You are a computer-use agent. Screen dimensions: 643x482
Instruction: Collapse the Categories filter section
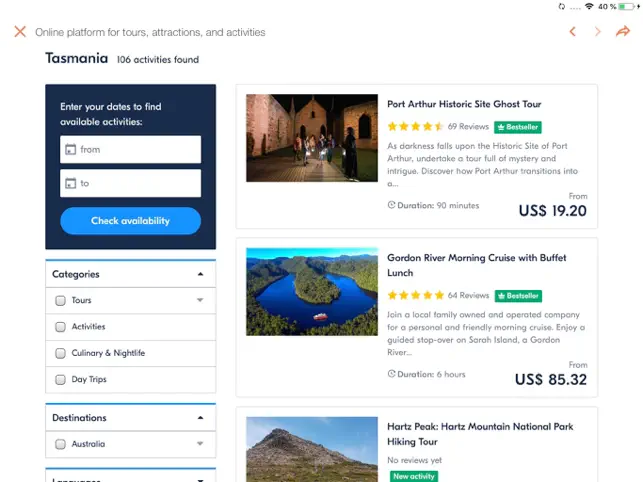[x=200, y=274]
